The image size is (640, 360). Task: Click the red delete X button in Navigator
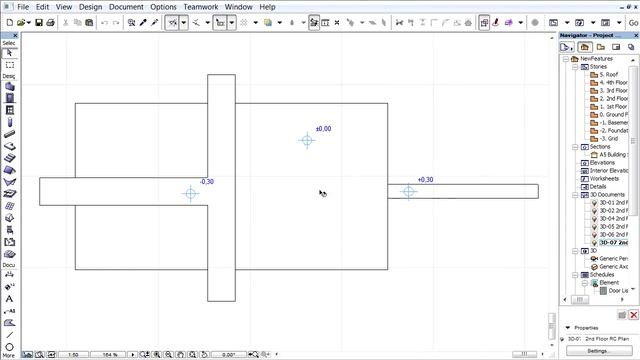633,315
